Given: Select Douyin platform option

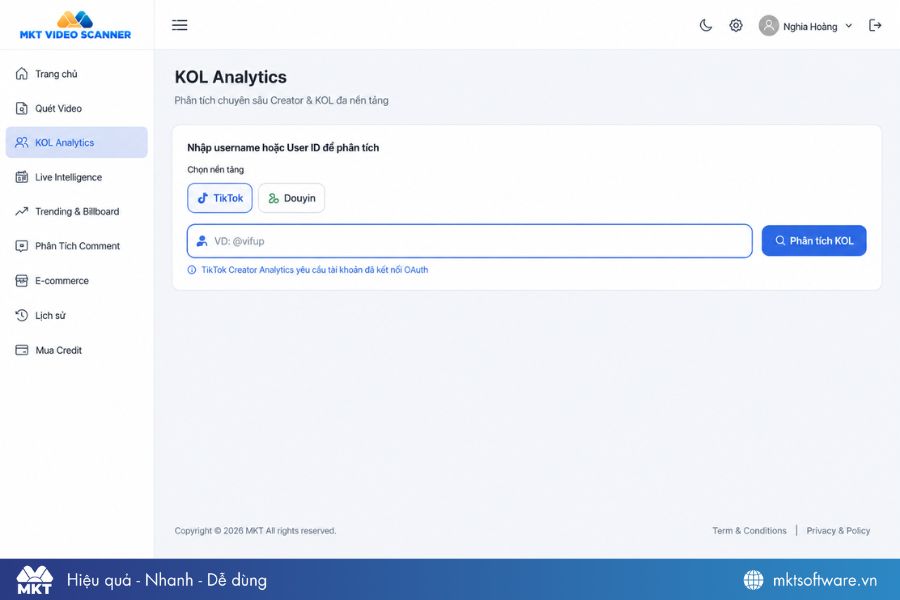Looking at the screenshot, I should tap(292, 198).
